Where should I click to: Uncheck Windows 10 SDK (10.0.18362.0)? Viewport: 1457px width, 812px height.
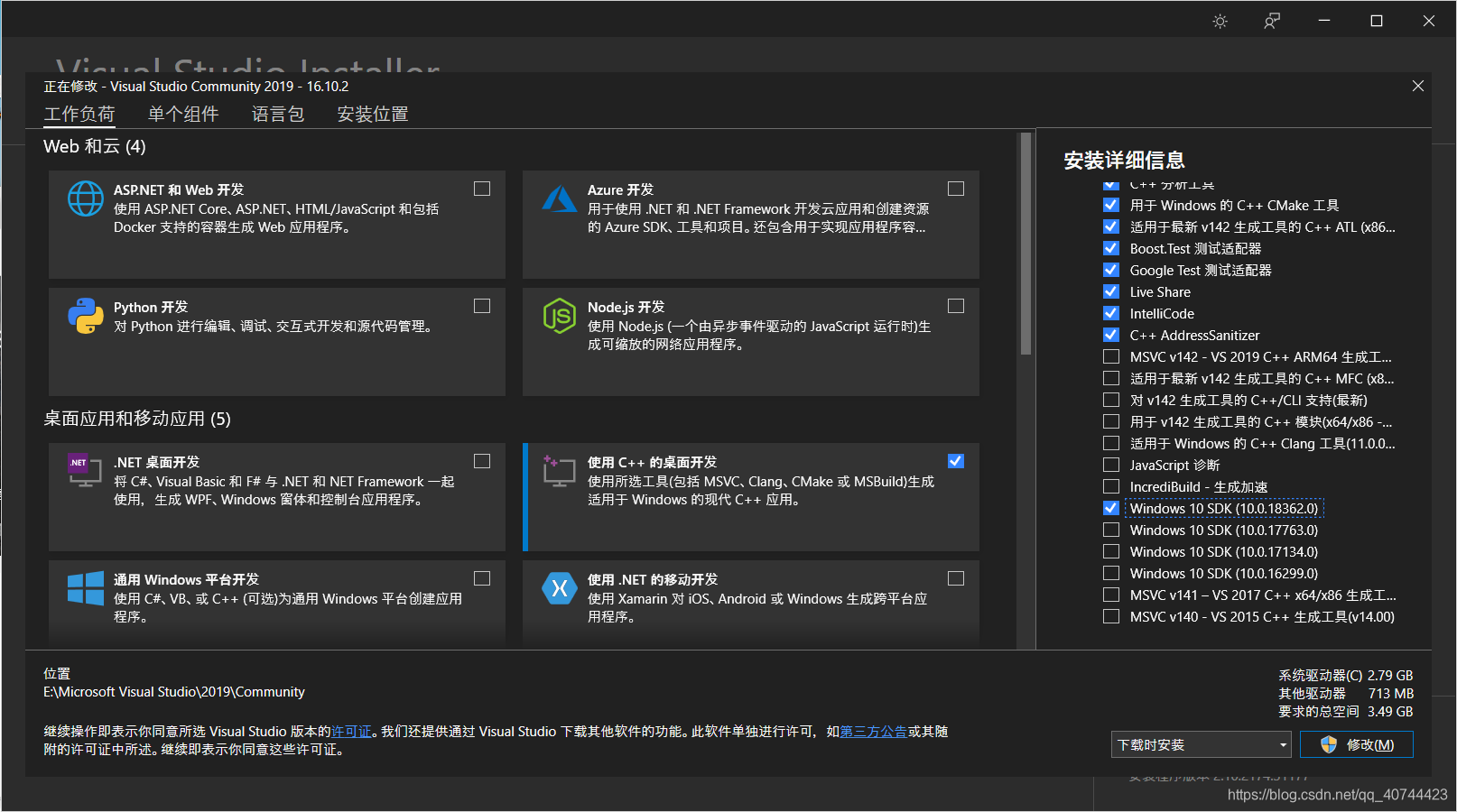click(1111, 508)
